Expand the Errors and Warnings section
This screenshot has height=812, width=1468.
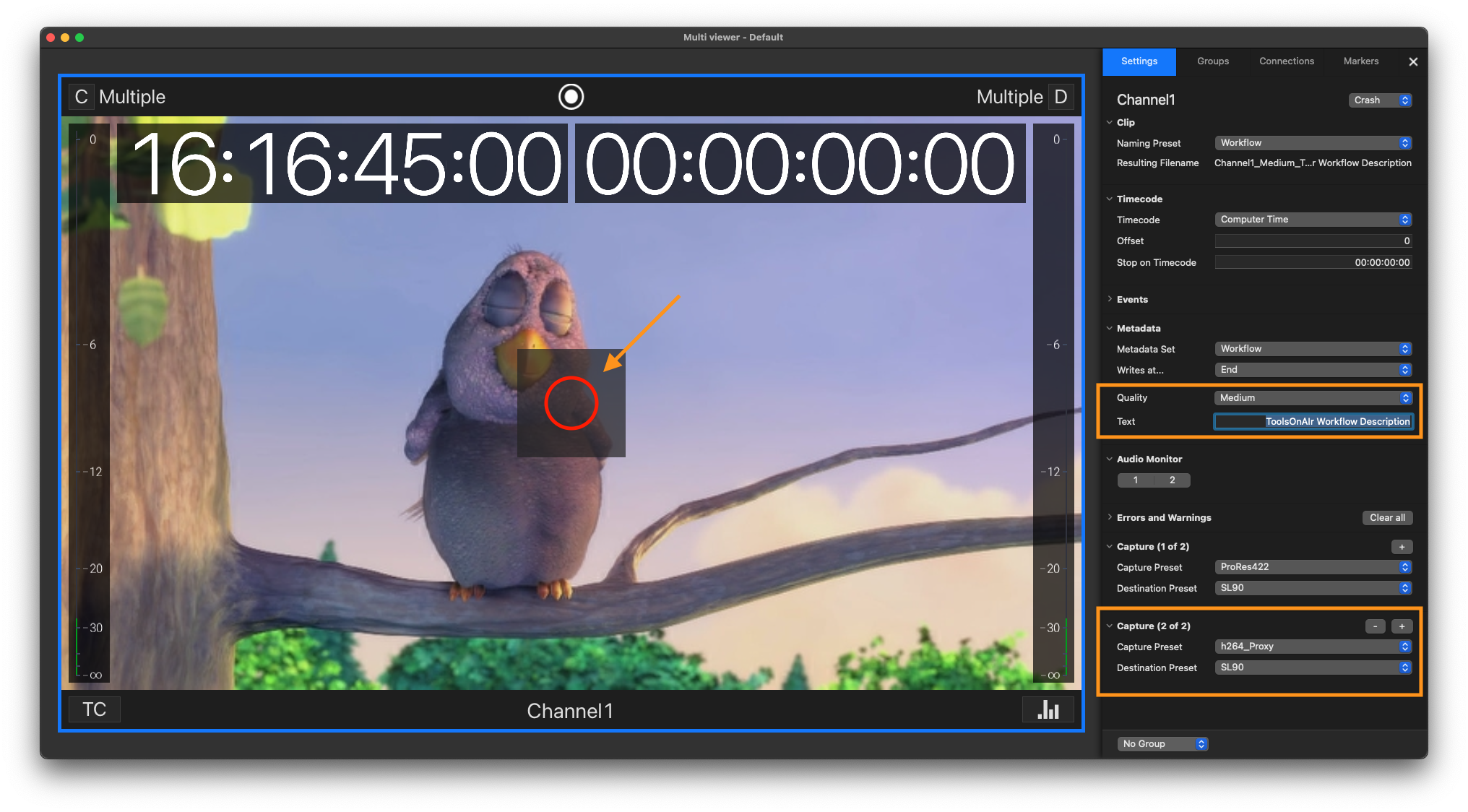(x=1110, y=518)
